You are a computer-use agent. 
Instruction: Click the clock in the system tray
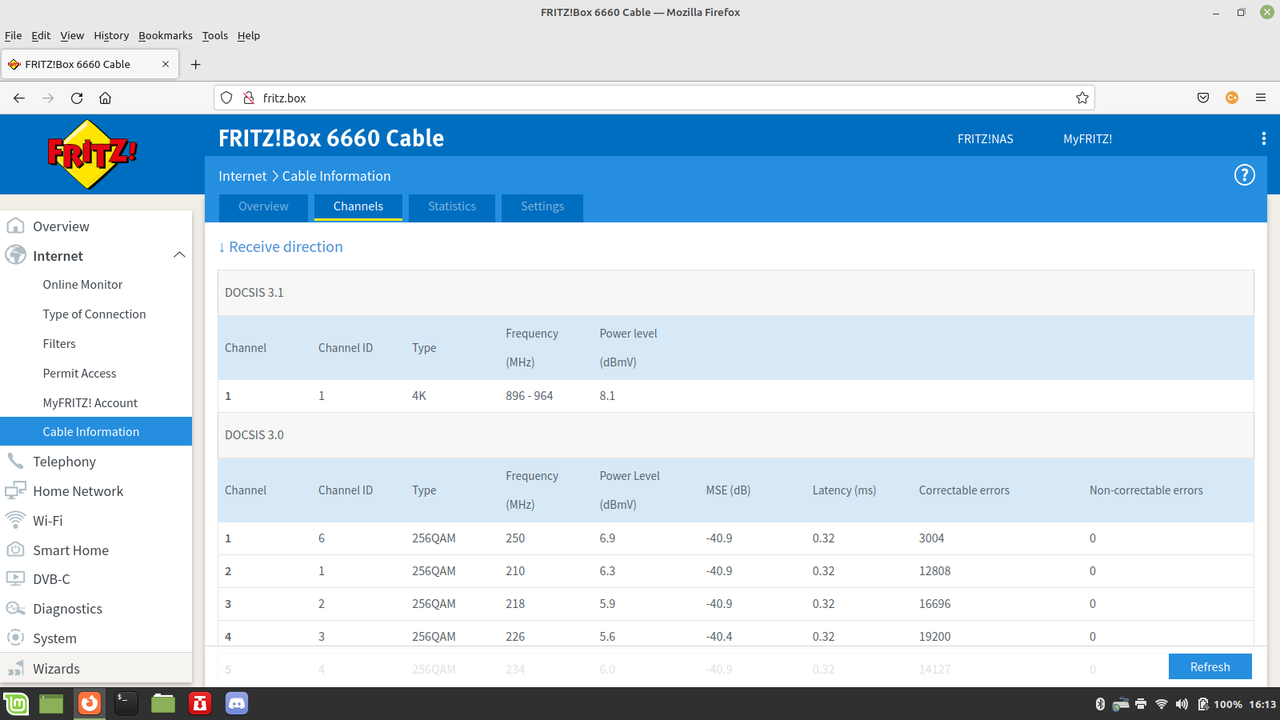[1262, 704]
